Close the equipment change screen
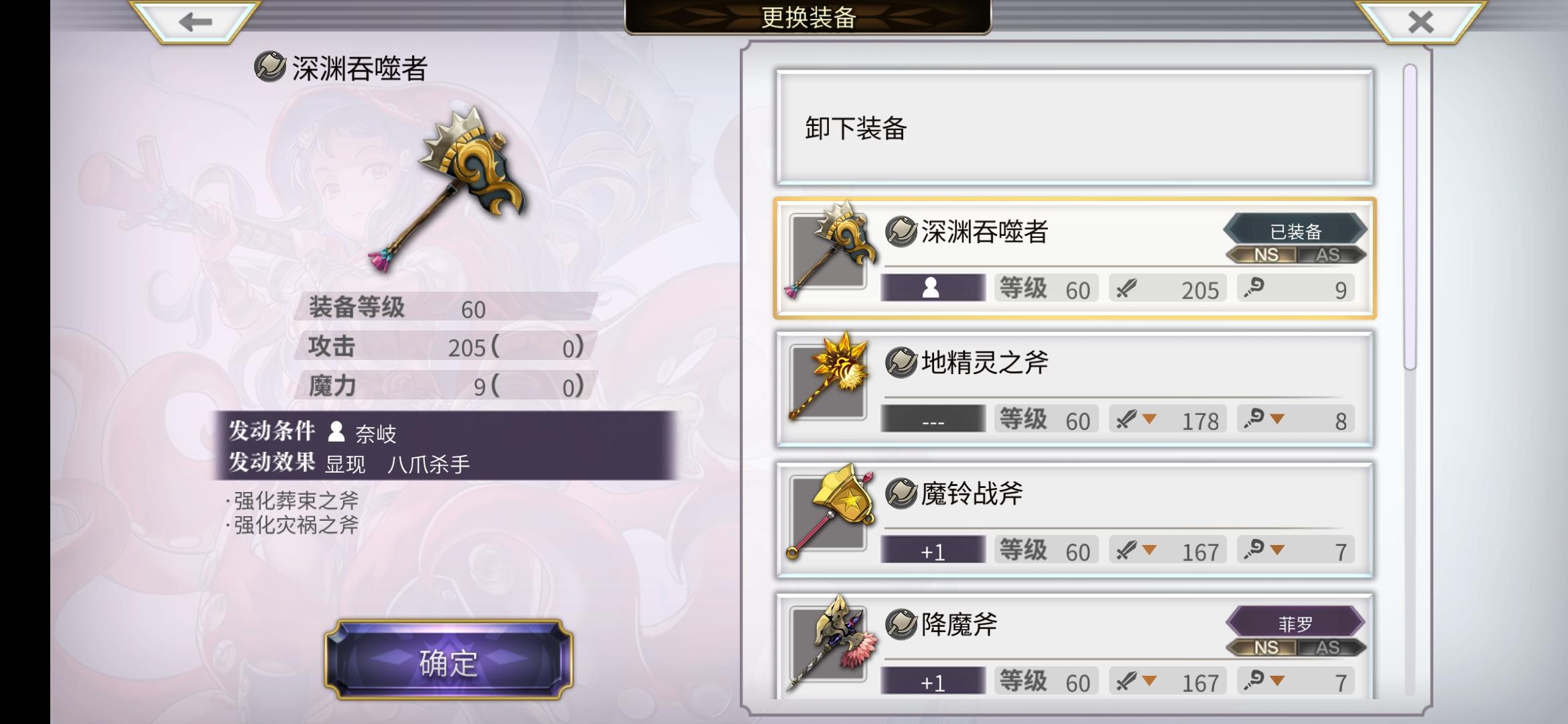The height and width of the screenshot is (724, 1568). 1421,21
